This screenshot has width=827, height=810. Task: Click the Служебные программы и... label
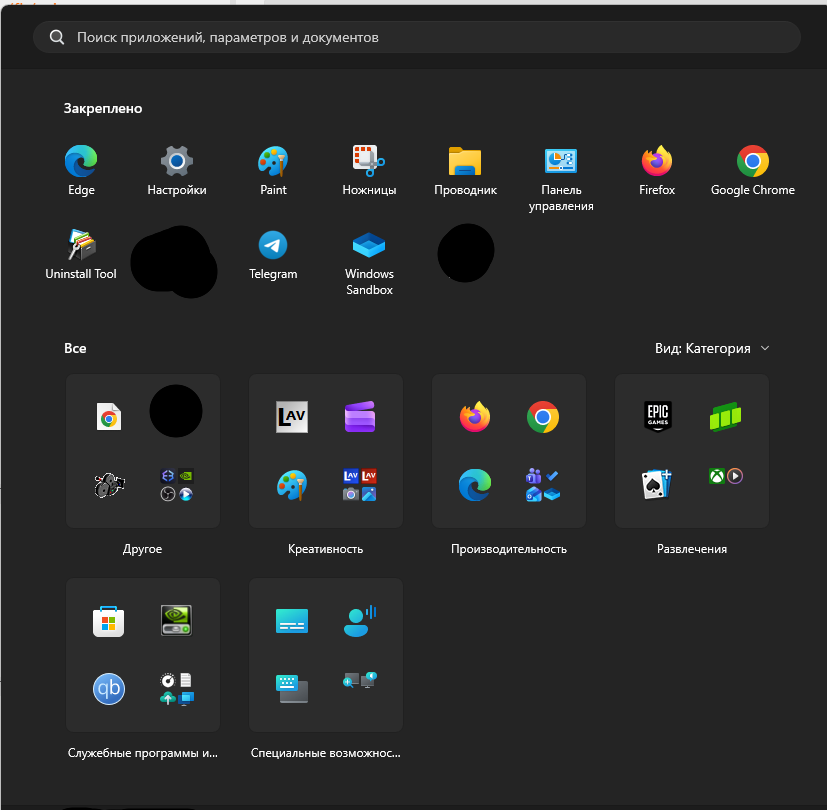pos(142,753)
